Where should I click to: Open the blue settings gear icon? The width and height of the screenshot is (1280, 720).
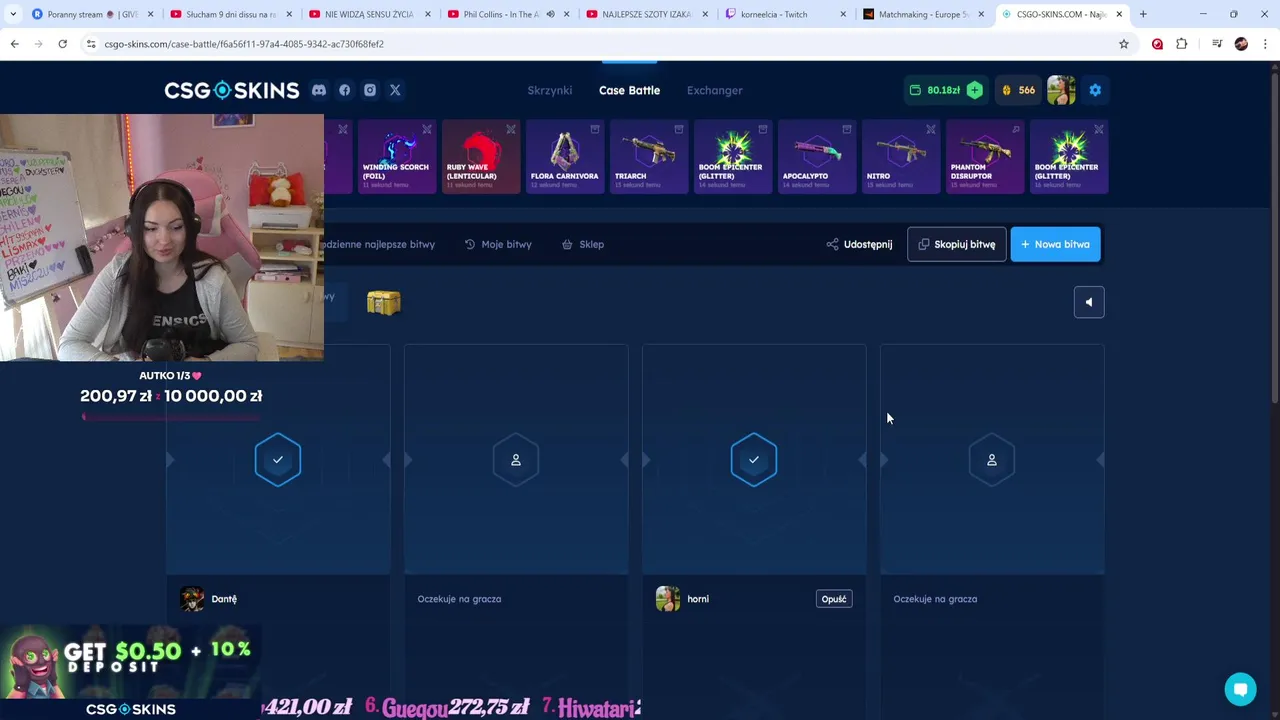point(1095,90)
